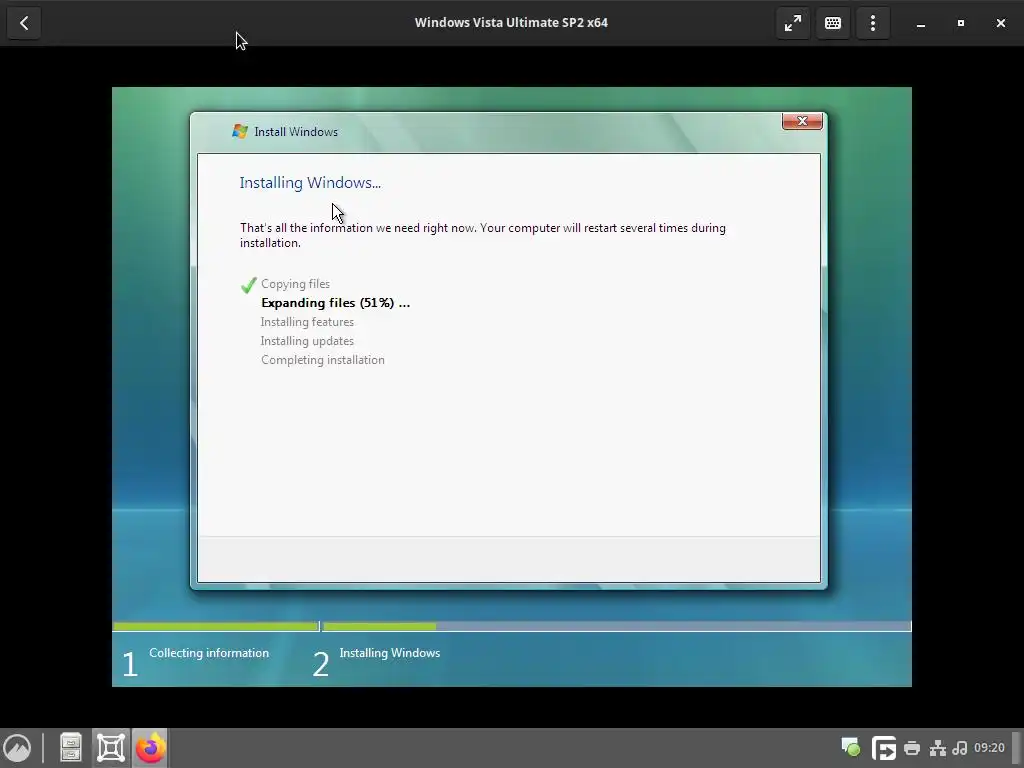Click the logout session tray icon
Image resolution: width=1024 pixels, height=768 pixels.
[x=883, y=748]
